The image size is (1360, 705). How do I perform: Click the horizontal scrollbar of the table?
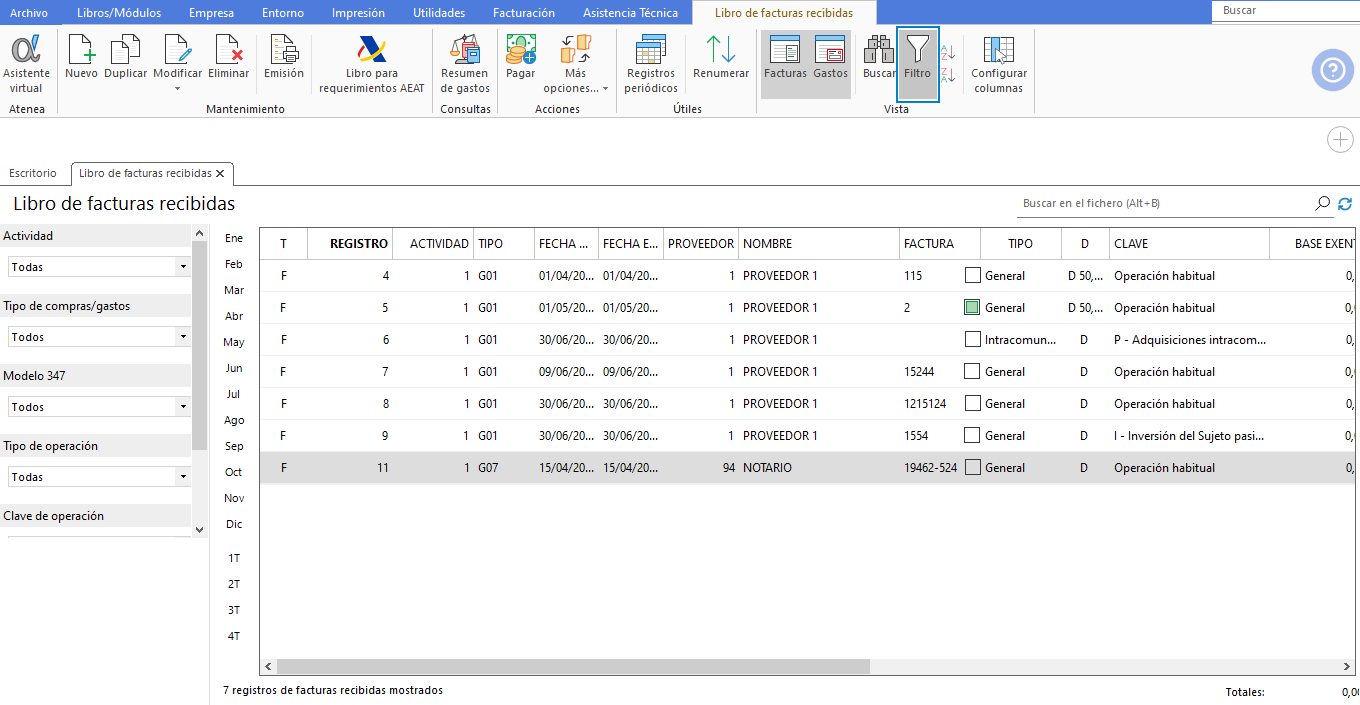pos(574,666)
